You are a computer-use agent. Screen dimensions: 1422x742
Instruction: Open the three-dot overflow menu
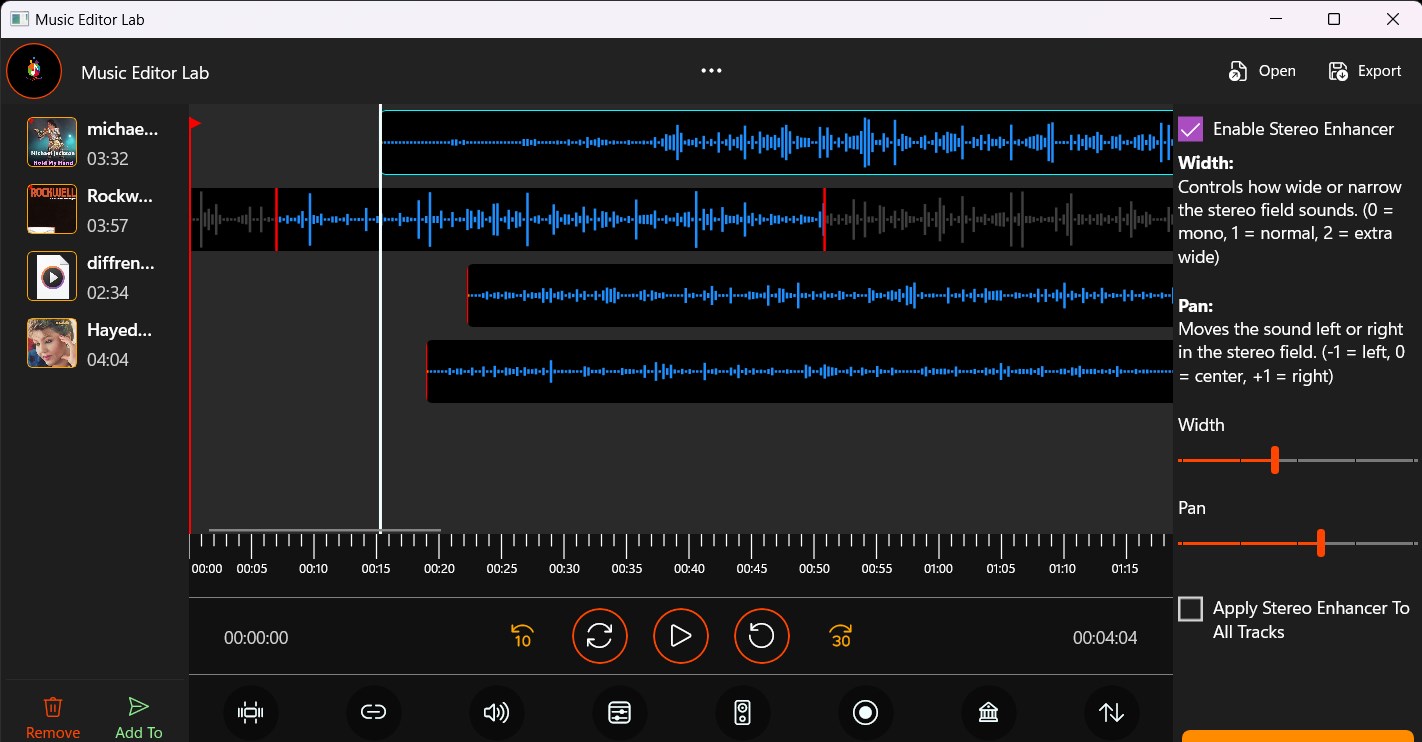tap(711, 69)
